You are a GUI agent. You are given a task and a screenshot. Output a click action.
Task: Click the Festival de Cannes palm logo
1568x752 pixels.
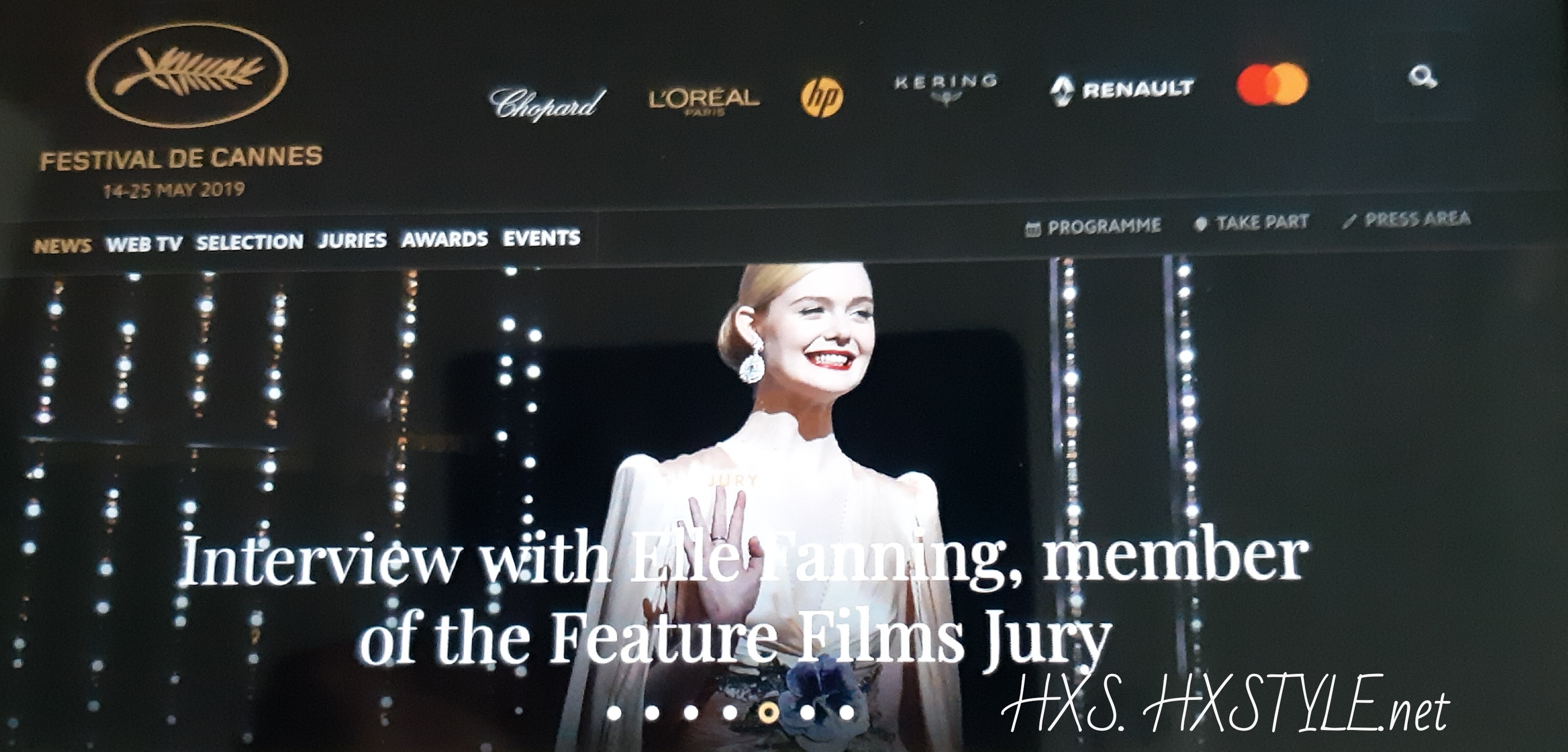tap(187, 77)
